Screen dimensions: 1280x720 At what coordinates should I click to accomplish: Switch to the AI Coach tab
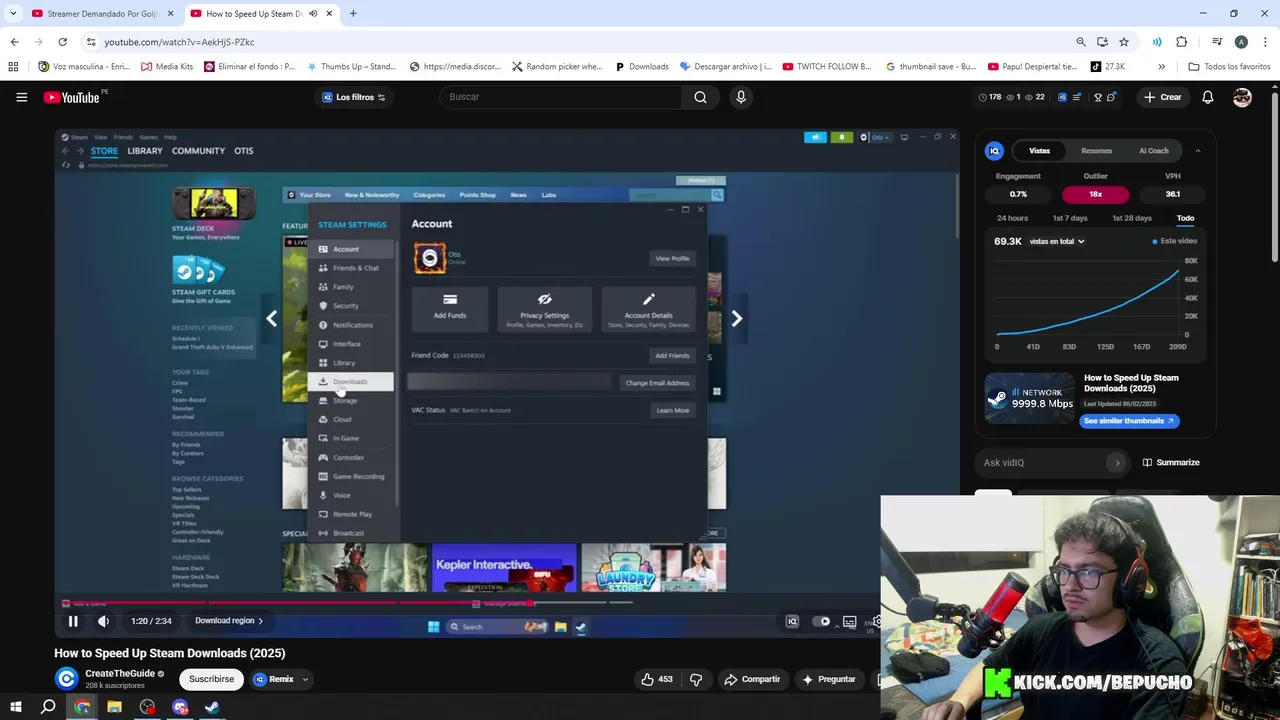click(1154, 151)
